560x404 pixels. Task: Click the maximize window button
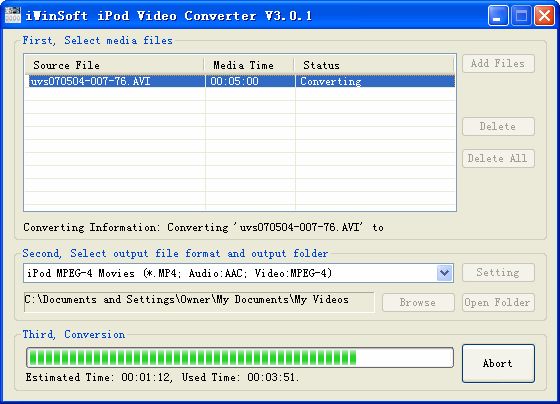click(521, 16)
